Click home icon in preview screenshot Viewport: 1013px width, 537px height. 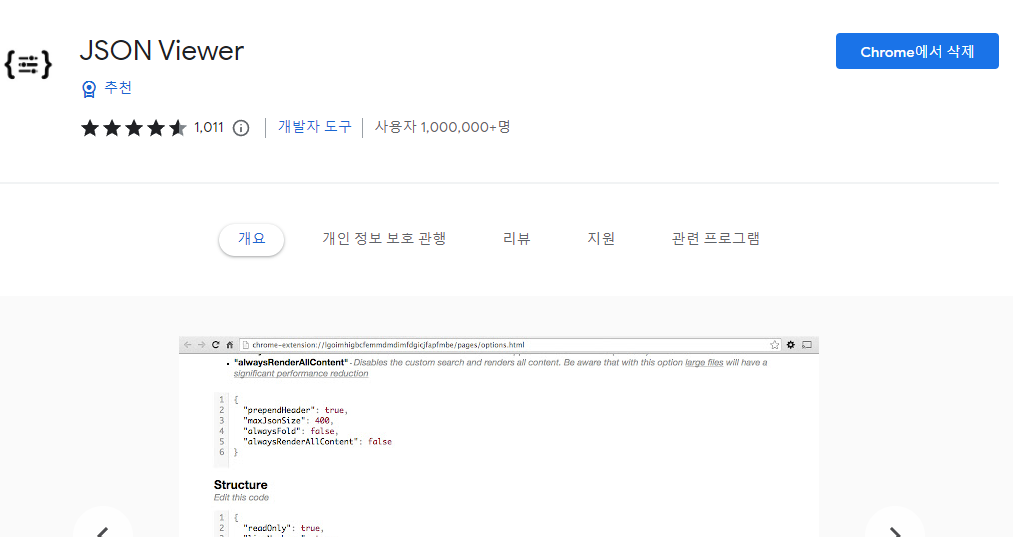pyautogui.click(x=229, y=345)
